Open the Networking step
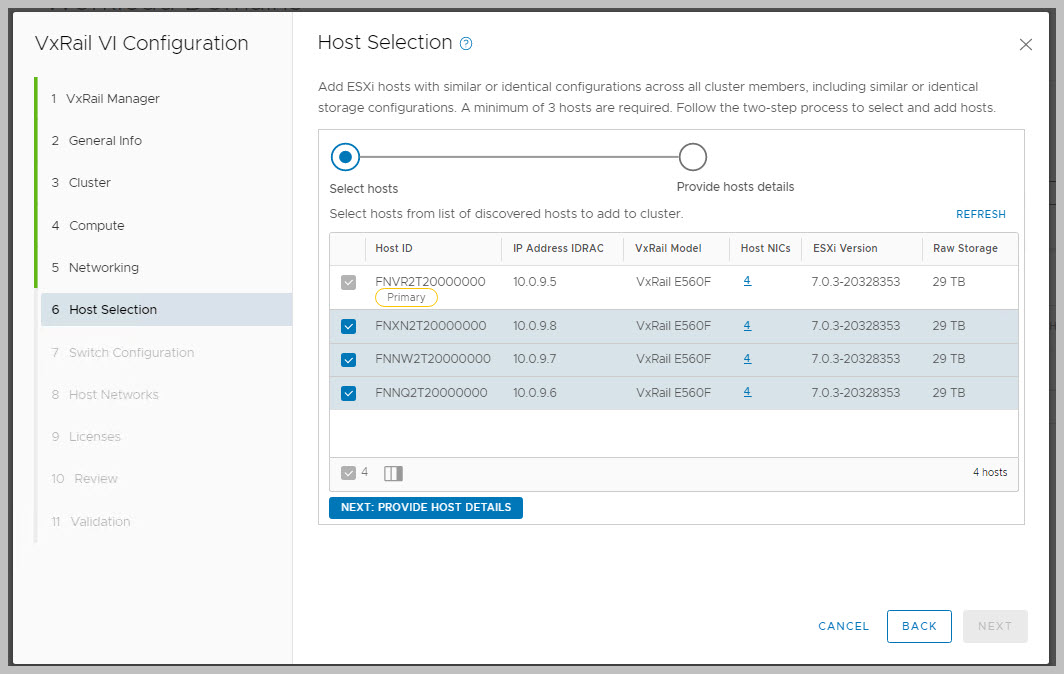1064x674 pixels. 103,268
